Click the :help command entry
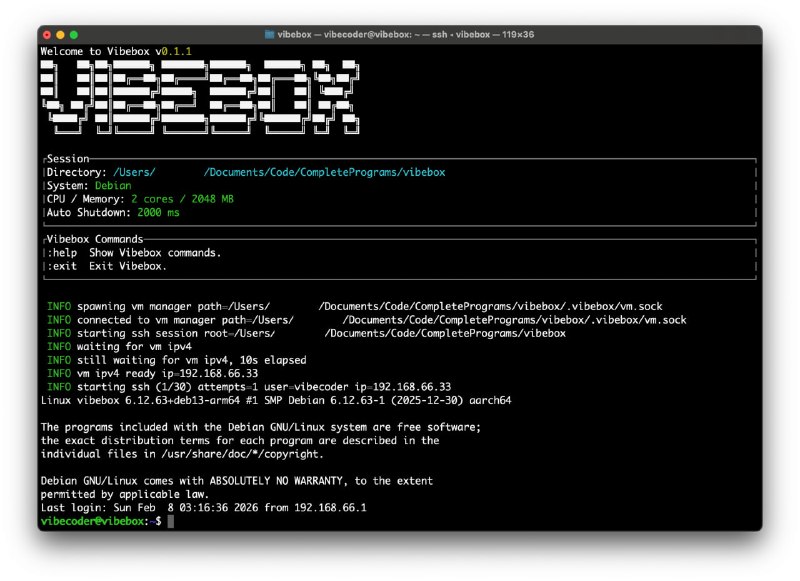Viewport: 800px width, 581px height. pos(65,253)
